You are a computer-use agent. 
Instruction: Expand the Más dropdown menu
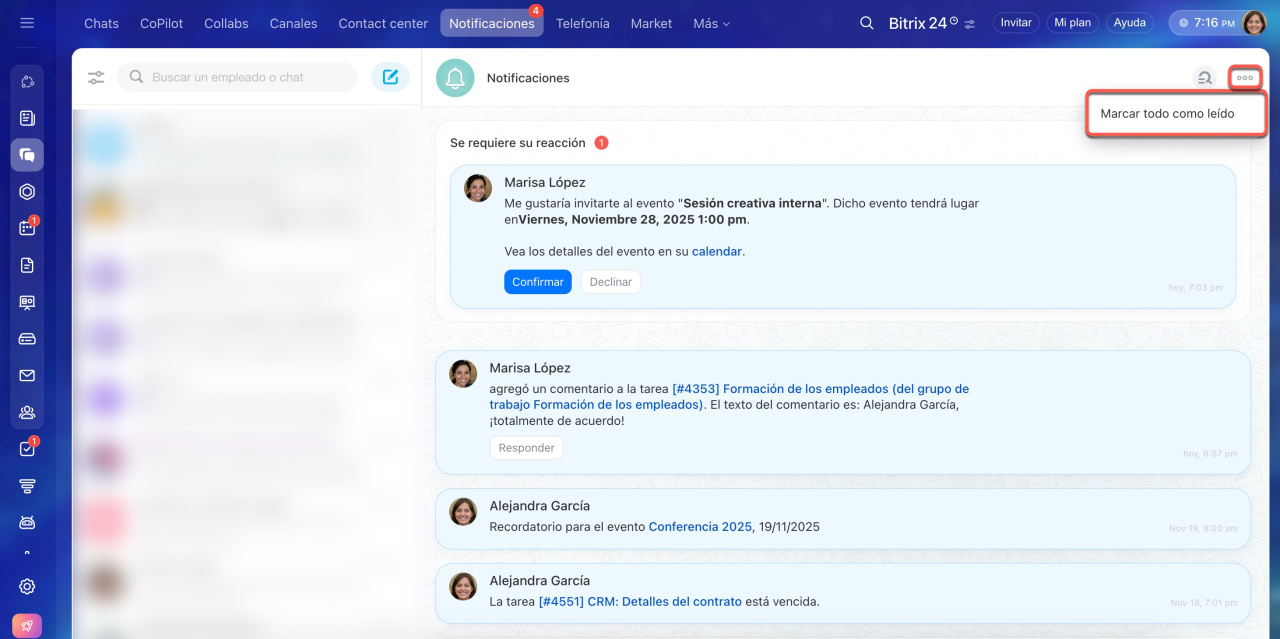pyautogui.click(x=711, y=23)
